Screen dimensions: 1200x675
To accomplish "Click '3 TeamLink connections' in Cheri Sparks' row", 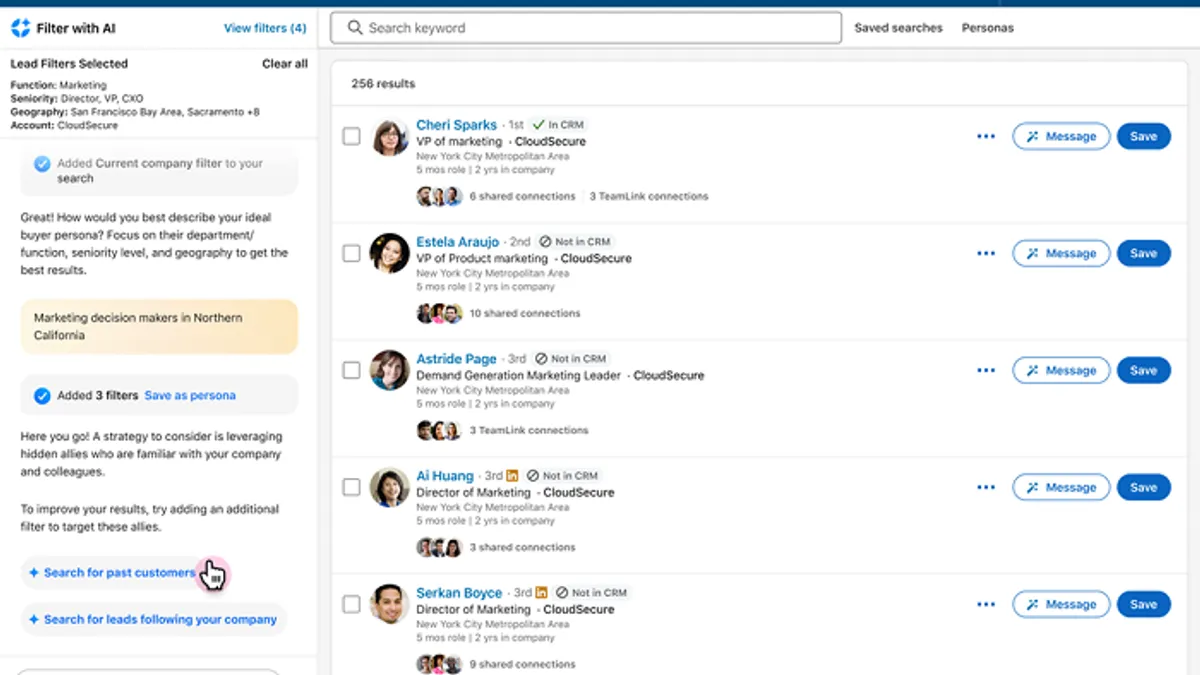I will (x=648, y=197).
